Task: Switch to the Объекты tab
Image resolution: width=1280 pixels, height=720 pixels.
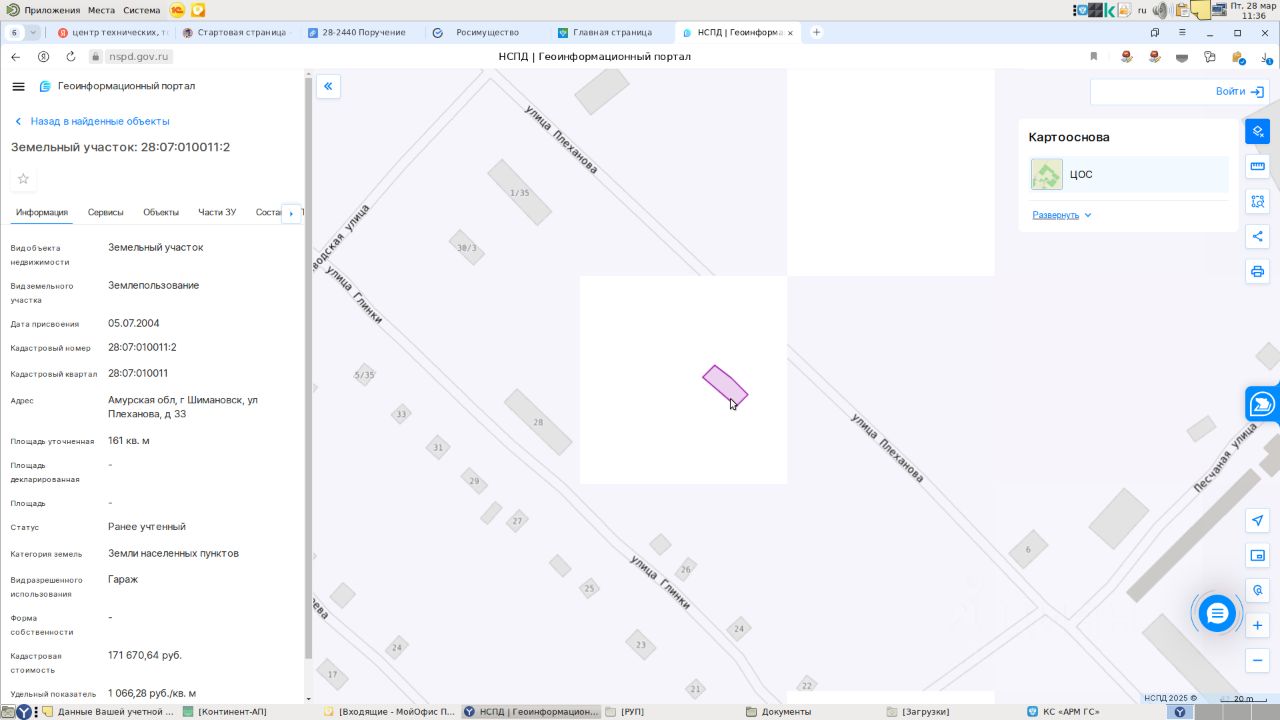Action: coord(161,212)
